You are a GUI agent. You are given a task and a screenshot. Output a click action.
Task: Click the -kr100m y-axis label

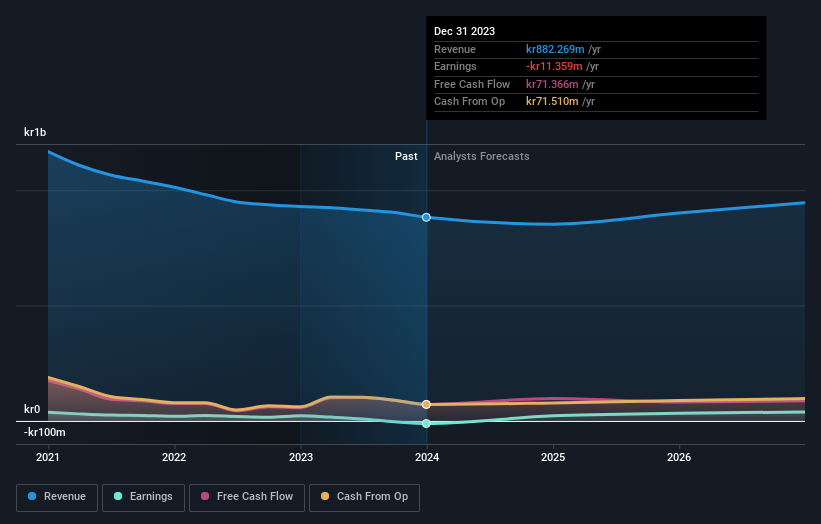click(x=45, y=432)
